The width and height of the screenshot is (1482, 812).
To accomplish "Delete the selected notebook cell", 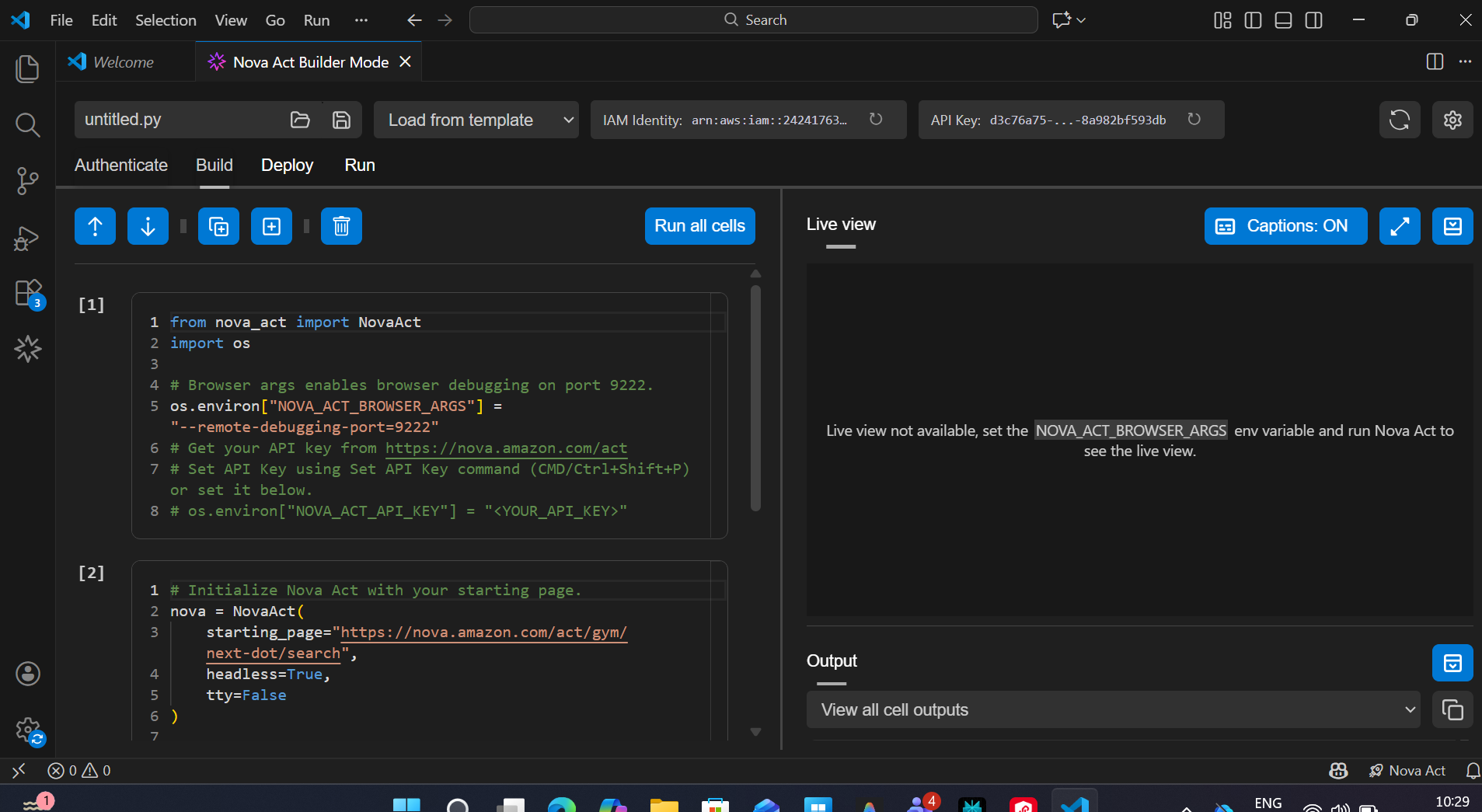I will pyautogui.click(x=340, y=226).
